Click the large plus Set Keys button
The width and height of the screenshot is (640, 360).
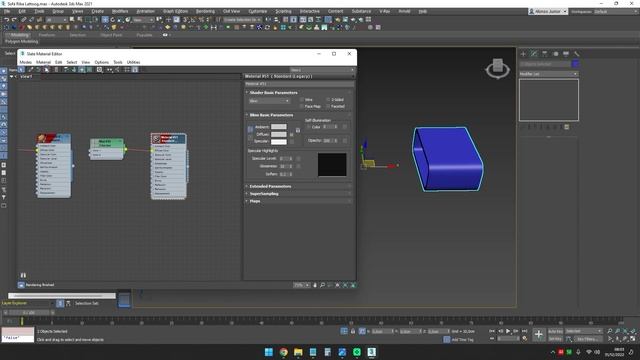(x=538, y=335)
